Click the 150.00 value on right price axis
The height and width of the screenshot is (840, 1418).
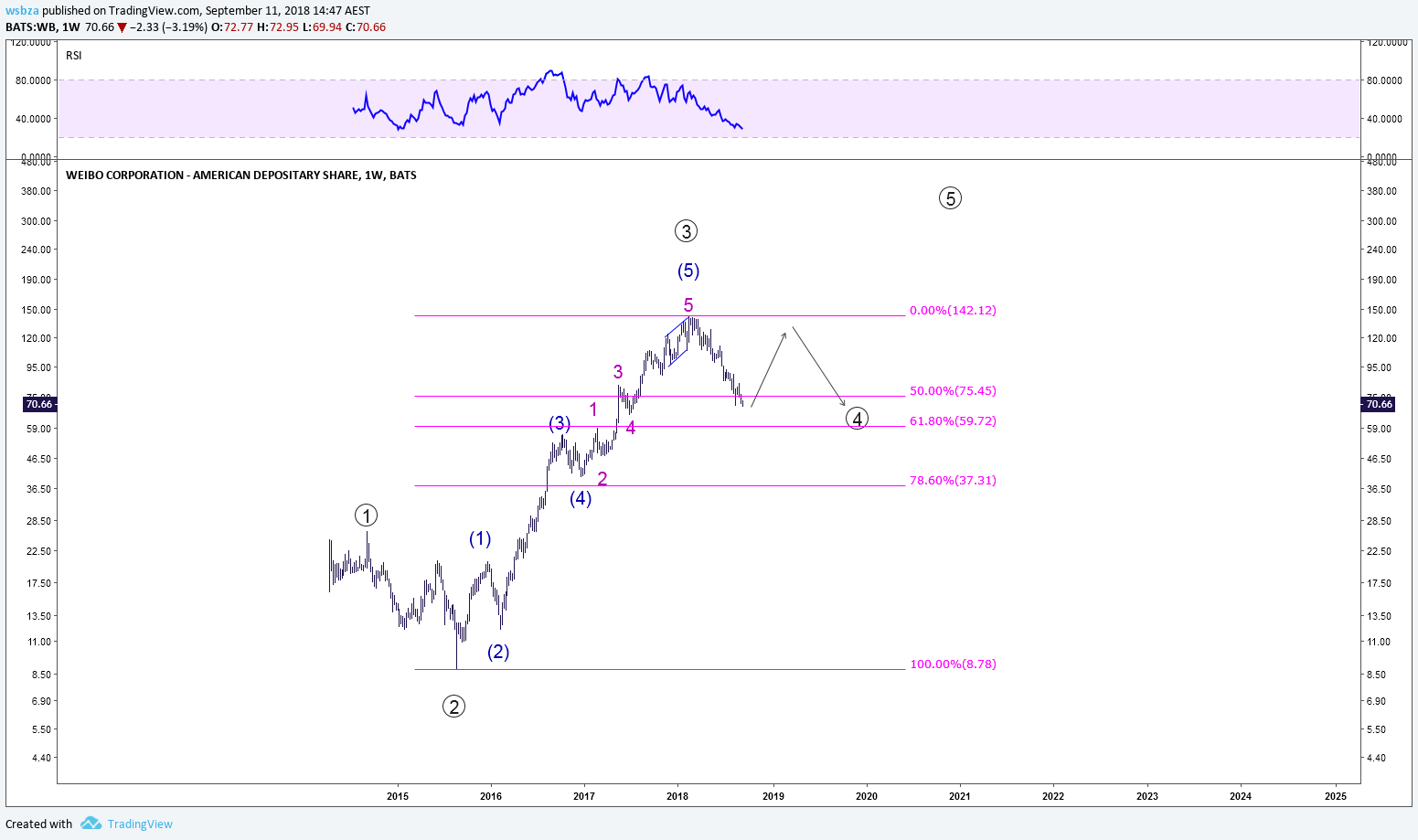pos(1381,310)
